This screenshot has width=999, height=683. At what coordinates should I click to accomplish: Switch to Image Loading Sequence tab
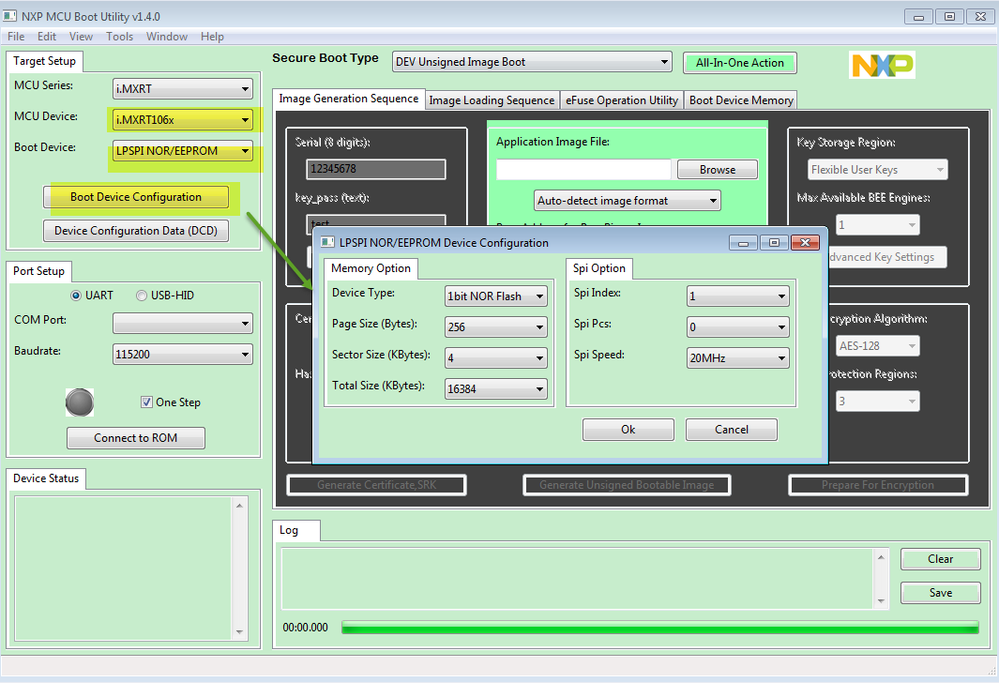[x=492, y=100]
